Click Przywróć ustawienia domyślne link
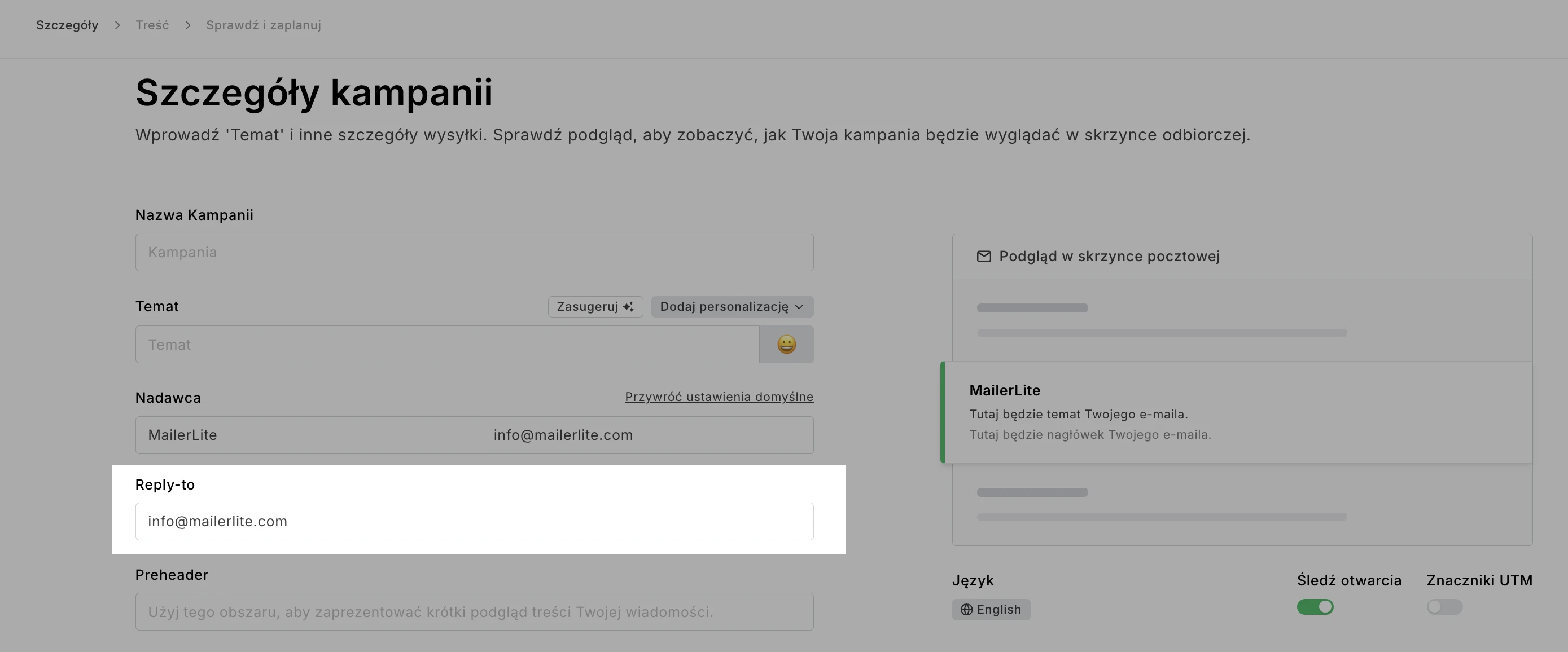Image resolution: width=1568 pixels, height=652 pixels. click(x=719, y=397)
